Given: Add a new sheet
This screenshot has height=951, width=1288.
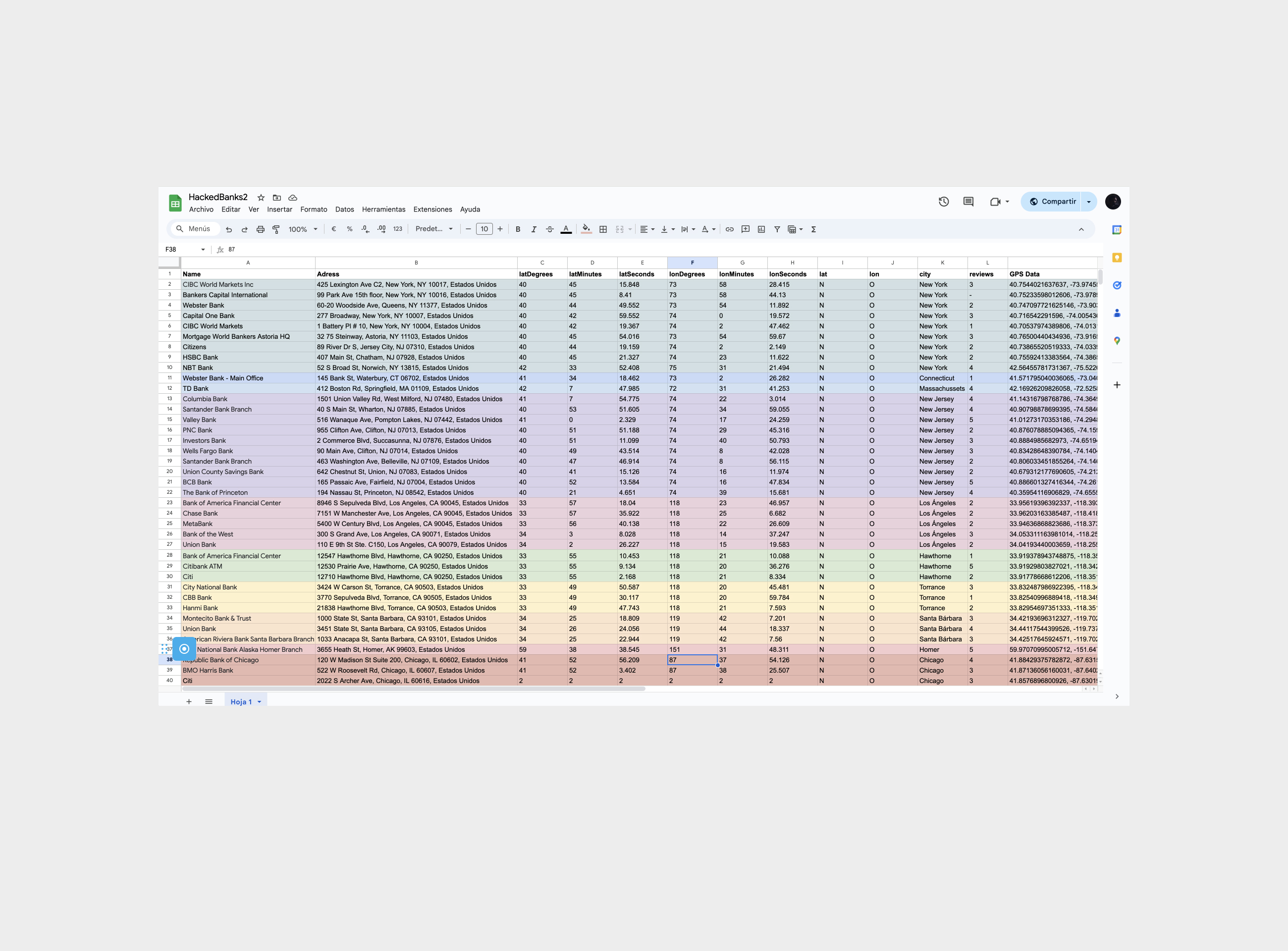Looking at the screenshot, I should pos(189,702).
